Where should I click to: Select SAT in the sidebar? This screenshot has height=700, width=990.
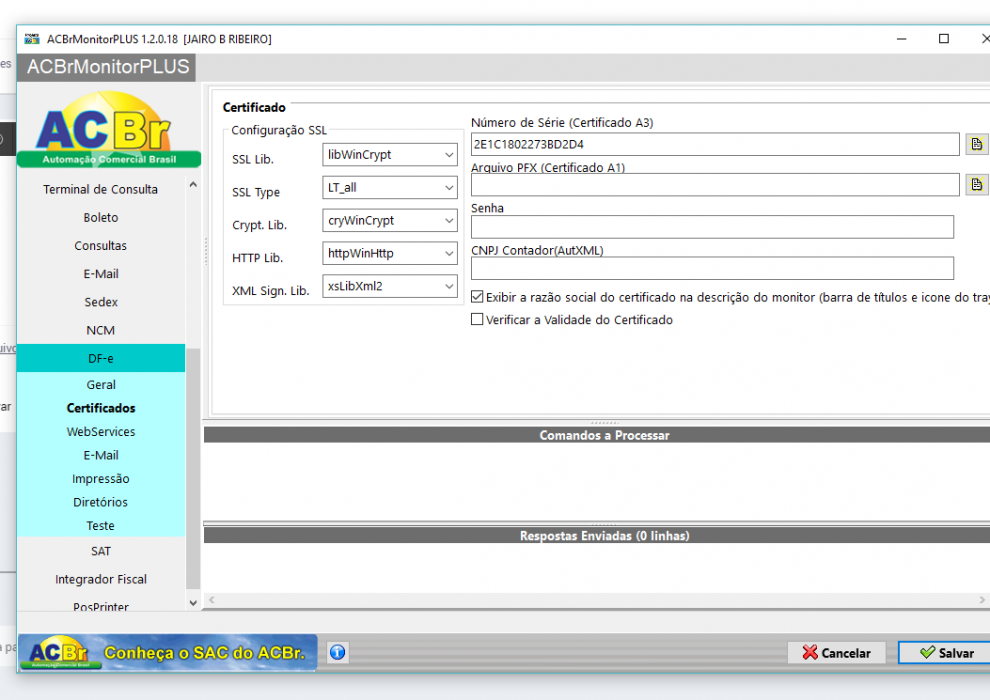tap(100, 551)
